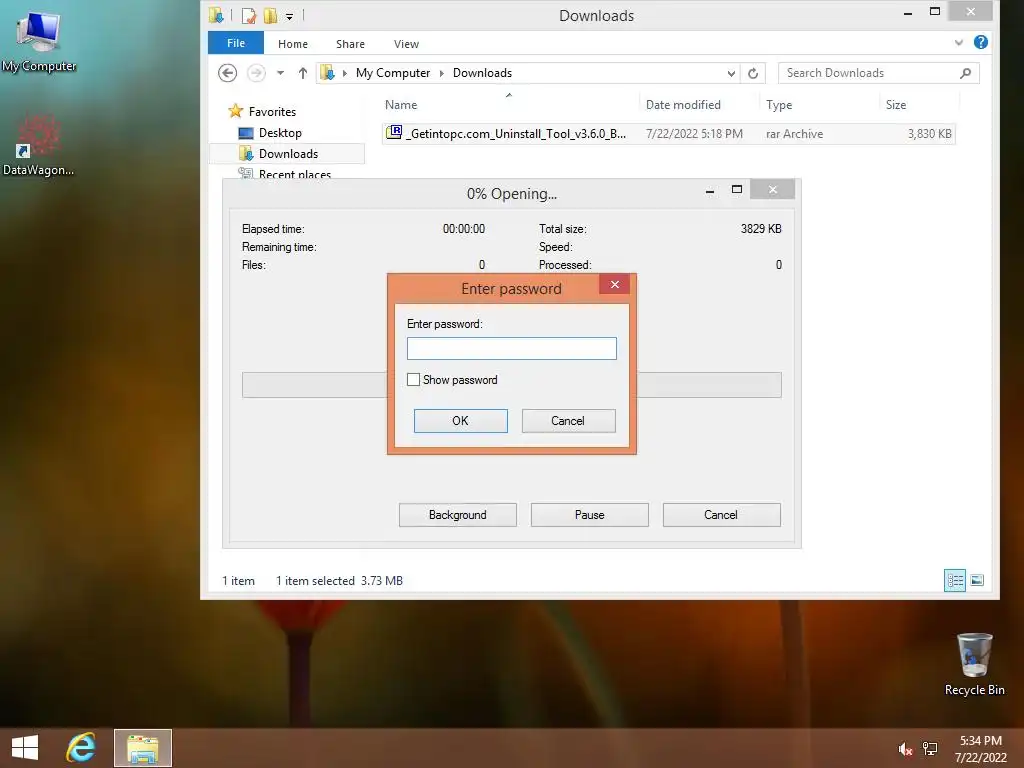Open the File menu in Explorer

click(x=236, y=43)
